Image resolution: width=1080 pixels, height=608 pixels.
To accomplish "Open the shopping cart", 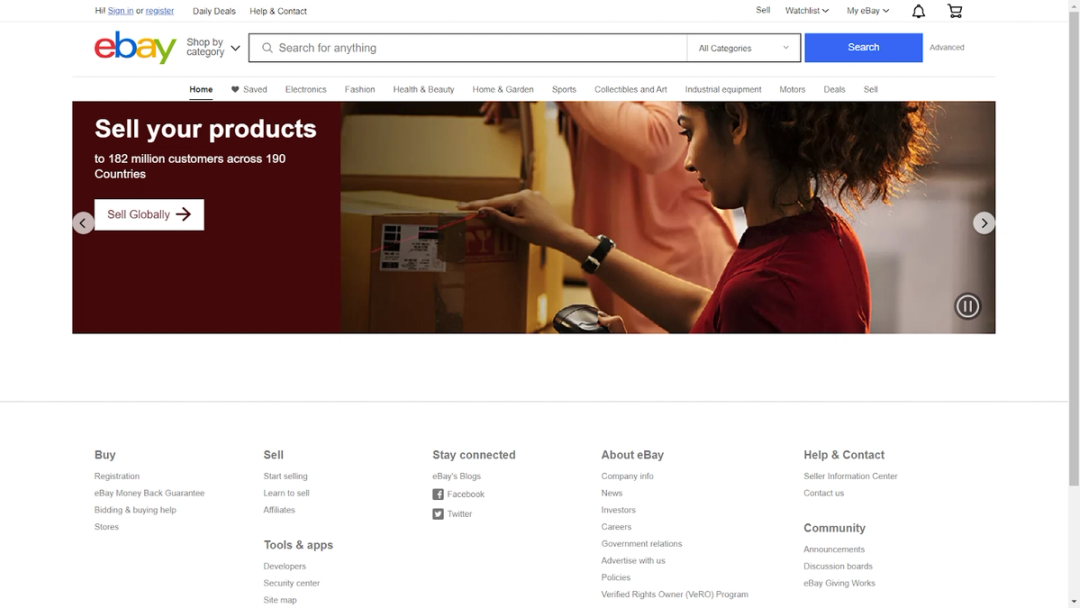I will 955,11.
